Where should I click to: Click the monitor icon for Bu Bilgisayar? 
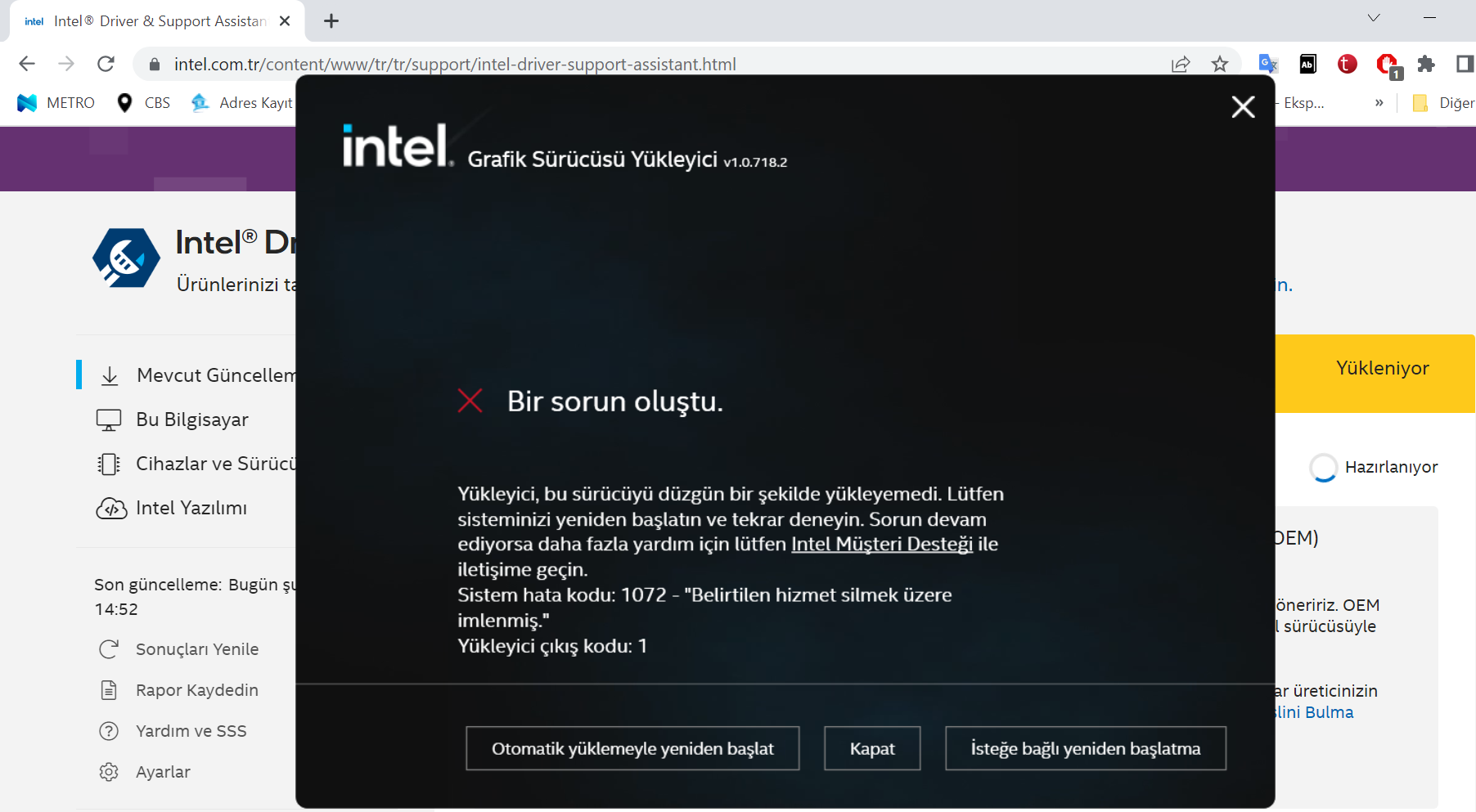click(x=109, y=419)
